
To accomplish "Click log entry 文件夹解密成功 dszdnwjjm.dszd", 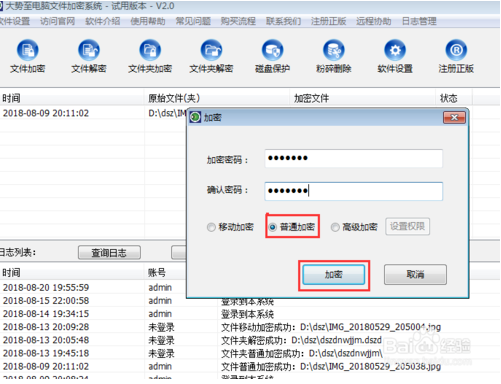I will [301, 340].
